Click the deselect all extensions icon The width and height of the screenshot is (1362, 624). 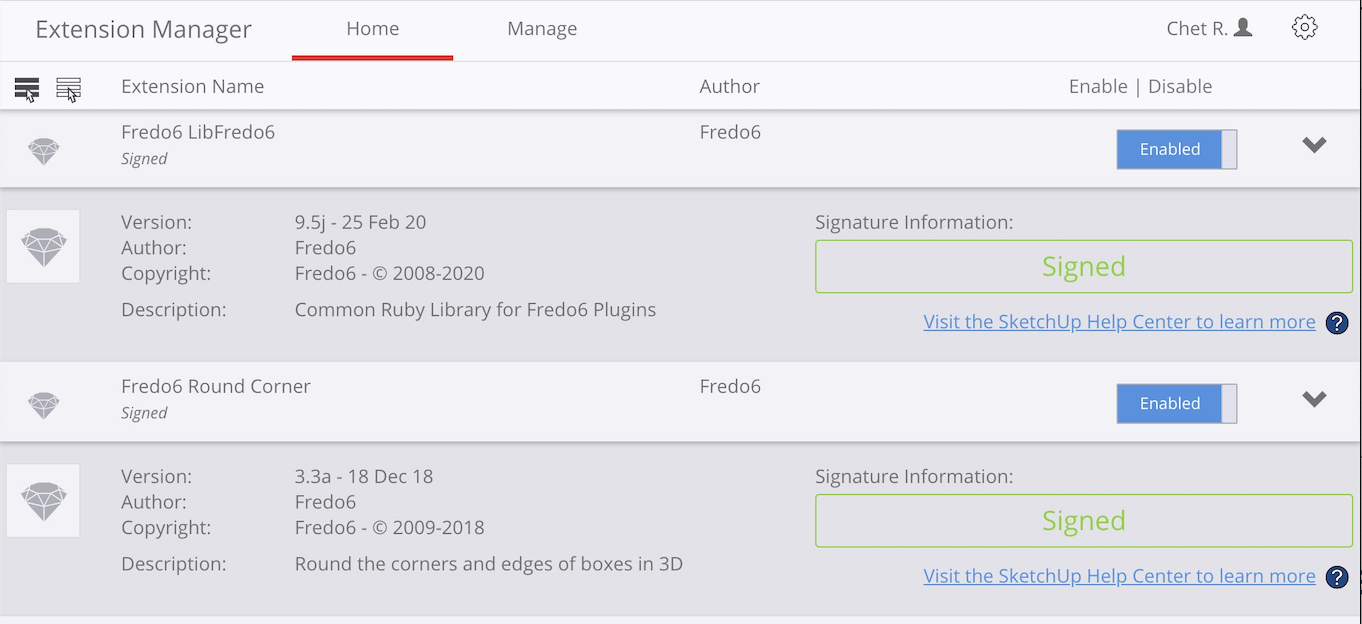(69, 89)
